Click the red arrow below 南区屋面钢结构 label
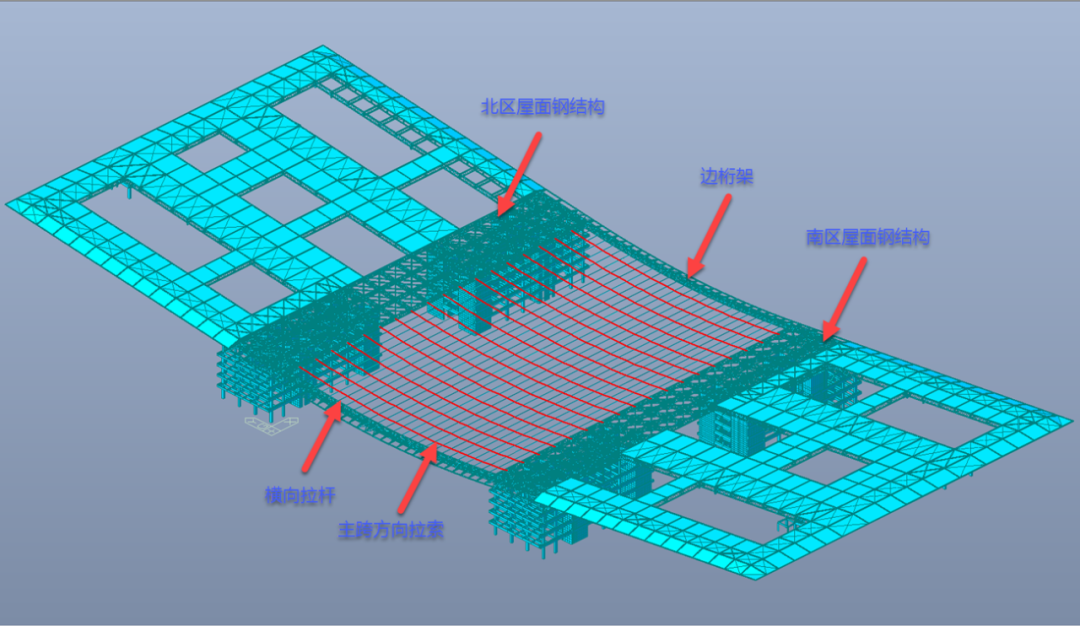This screenshot has width=1080, height=626. click(x=841, y=298)
